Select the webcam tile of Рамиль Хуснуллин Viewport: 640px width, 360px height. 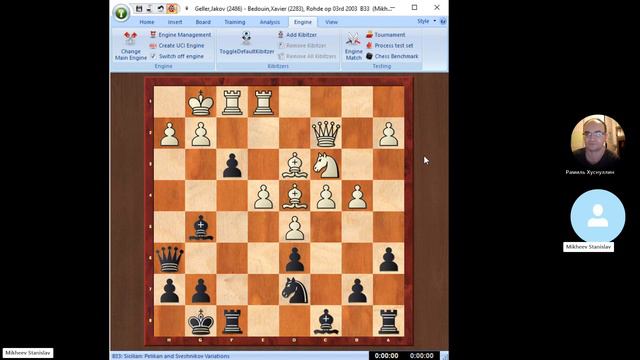point(598,141)
